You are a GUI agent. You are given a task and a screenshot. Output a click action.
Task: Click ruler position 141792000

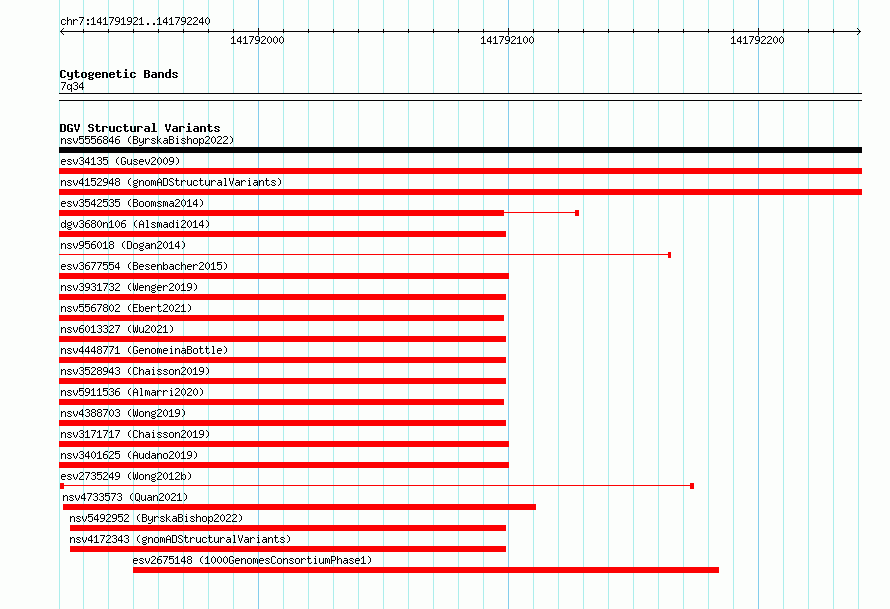[257, 40]
